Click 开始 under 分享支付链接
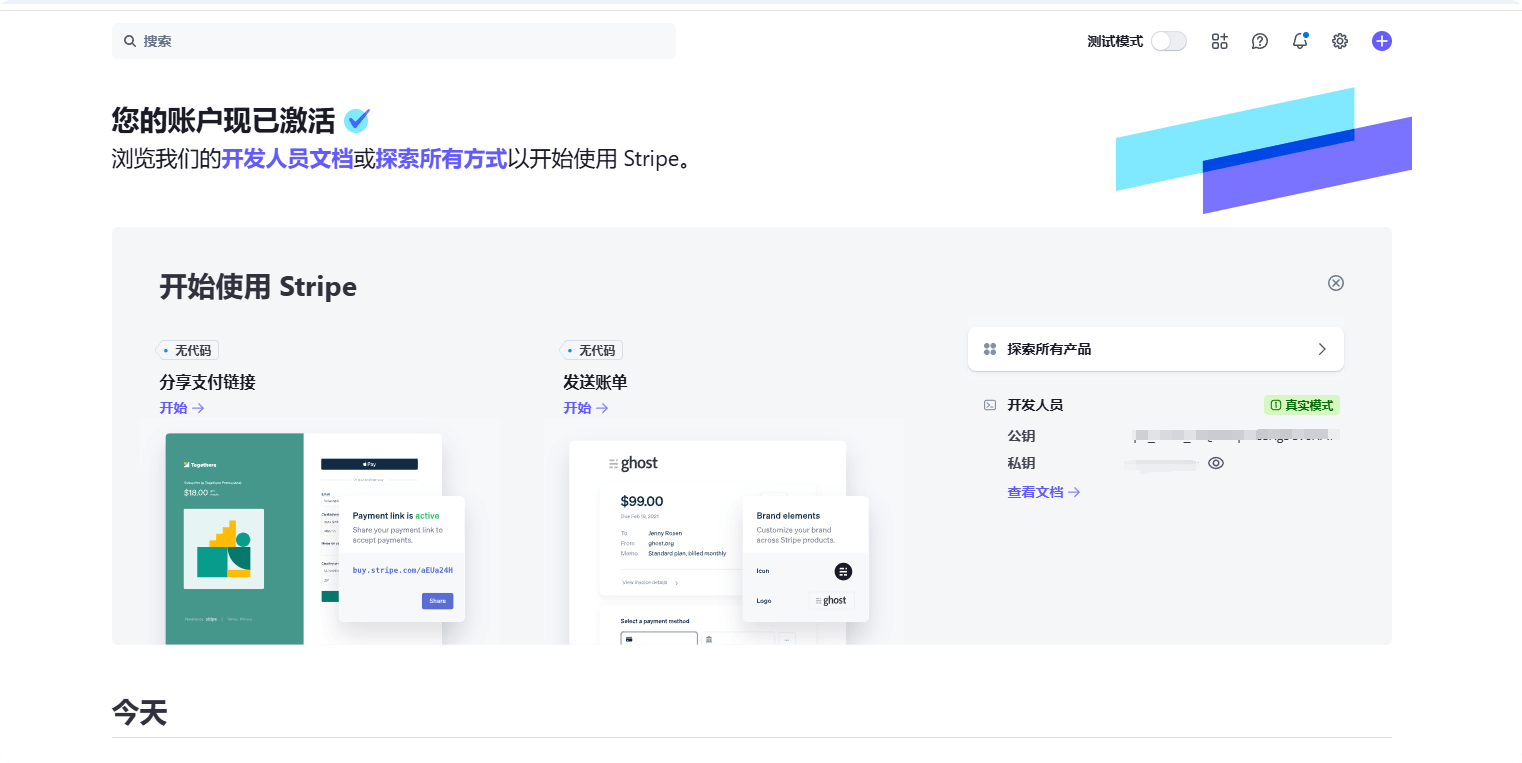This screenshot has width=1522, height=763. coord(175,408)
